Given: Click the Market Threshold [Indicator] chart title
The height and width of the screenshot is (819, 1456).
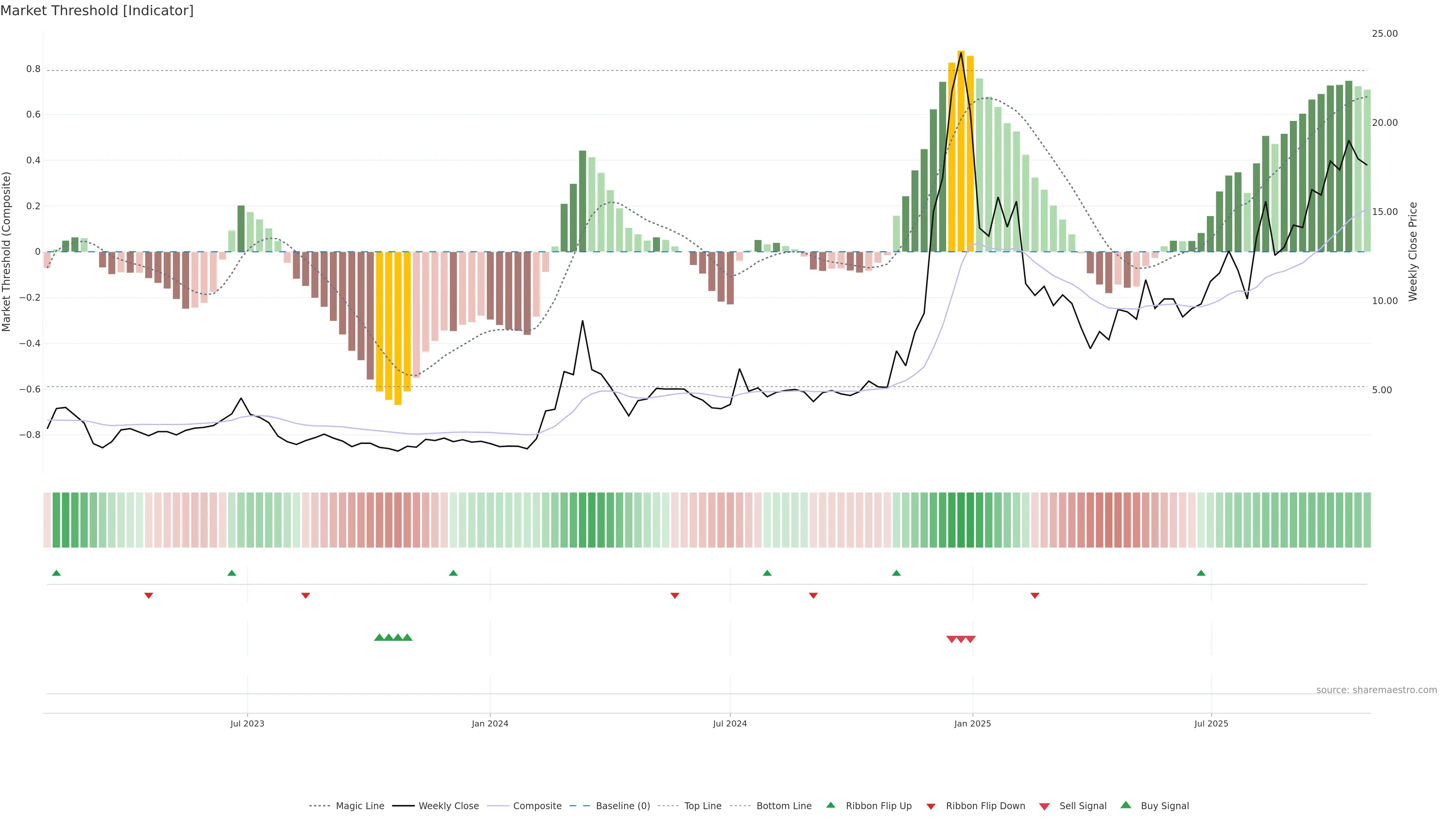Looking at the screenshot, I should 97,11.
